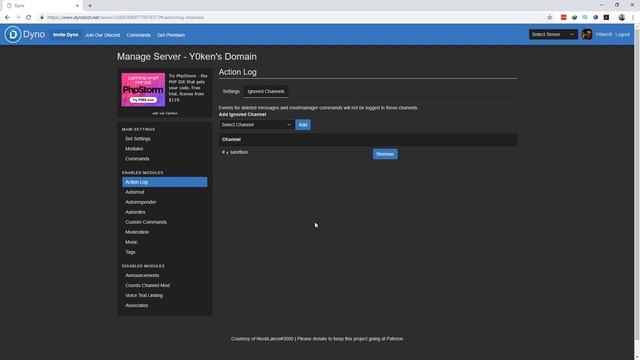Click the lock icon in the address bar

tap(42, 18)
